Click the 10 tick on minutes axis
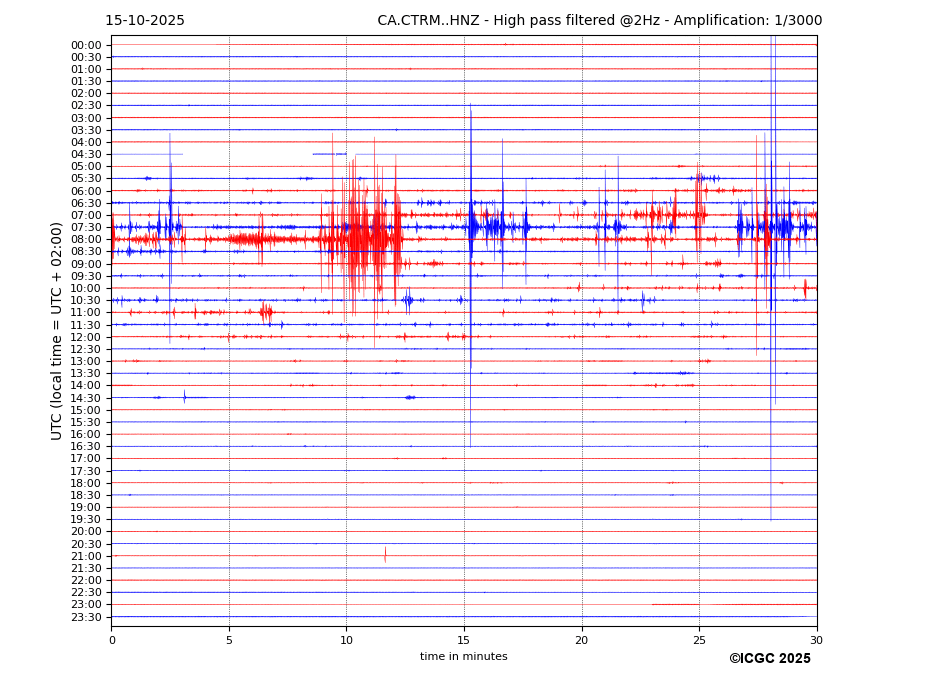The height and width of the screenshot is (696, 927). [346, 640]
